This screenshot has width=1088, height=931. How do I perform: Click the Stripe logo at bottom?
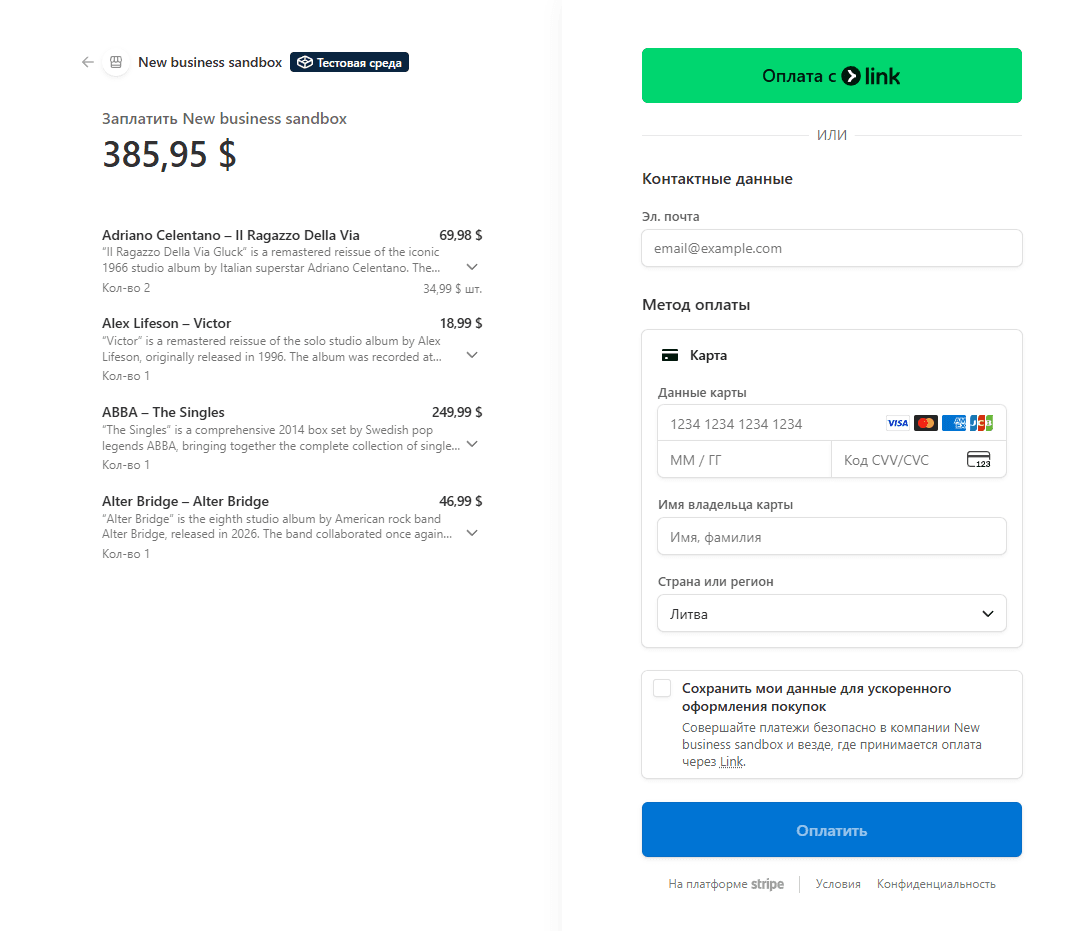pyautogui.click(x=767, y=884)
